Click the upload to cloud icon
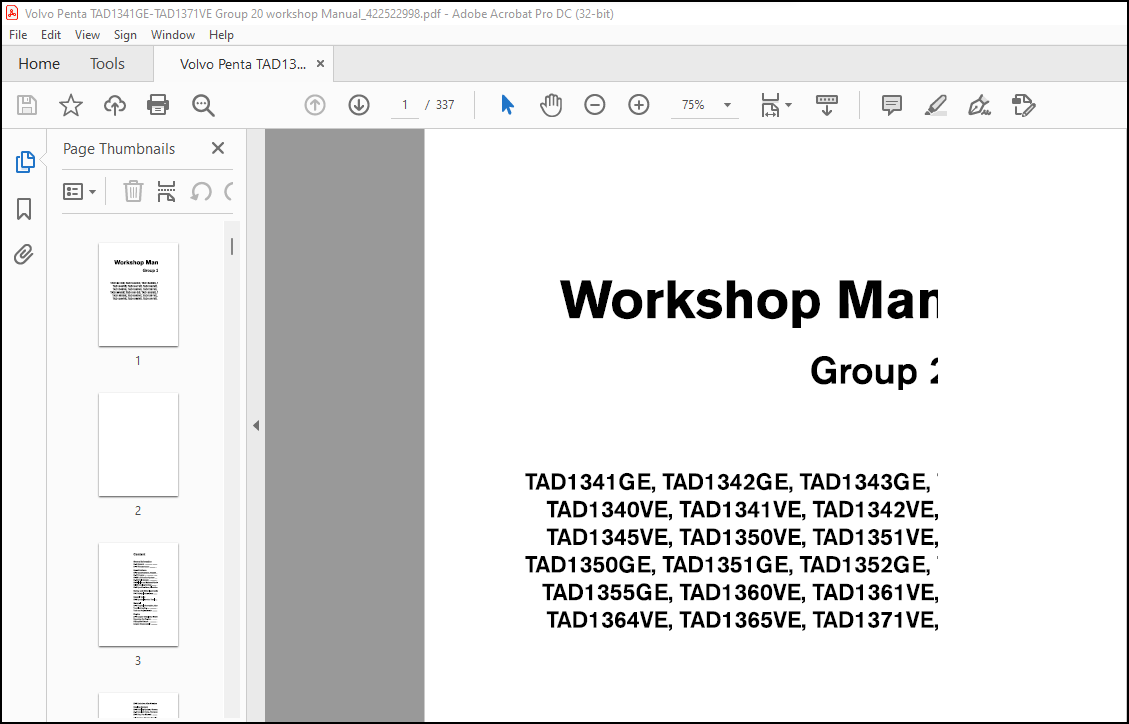This screenshot has width=1129, height=724. click(114, 105)
